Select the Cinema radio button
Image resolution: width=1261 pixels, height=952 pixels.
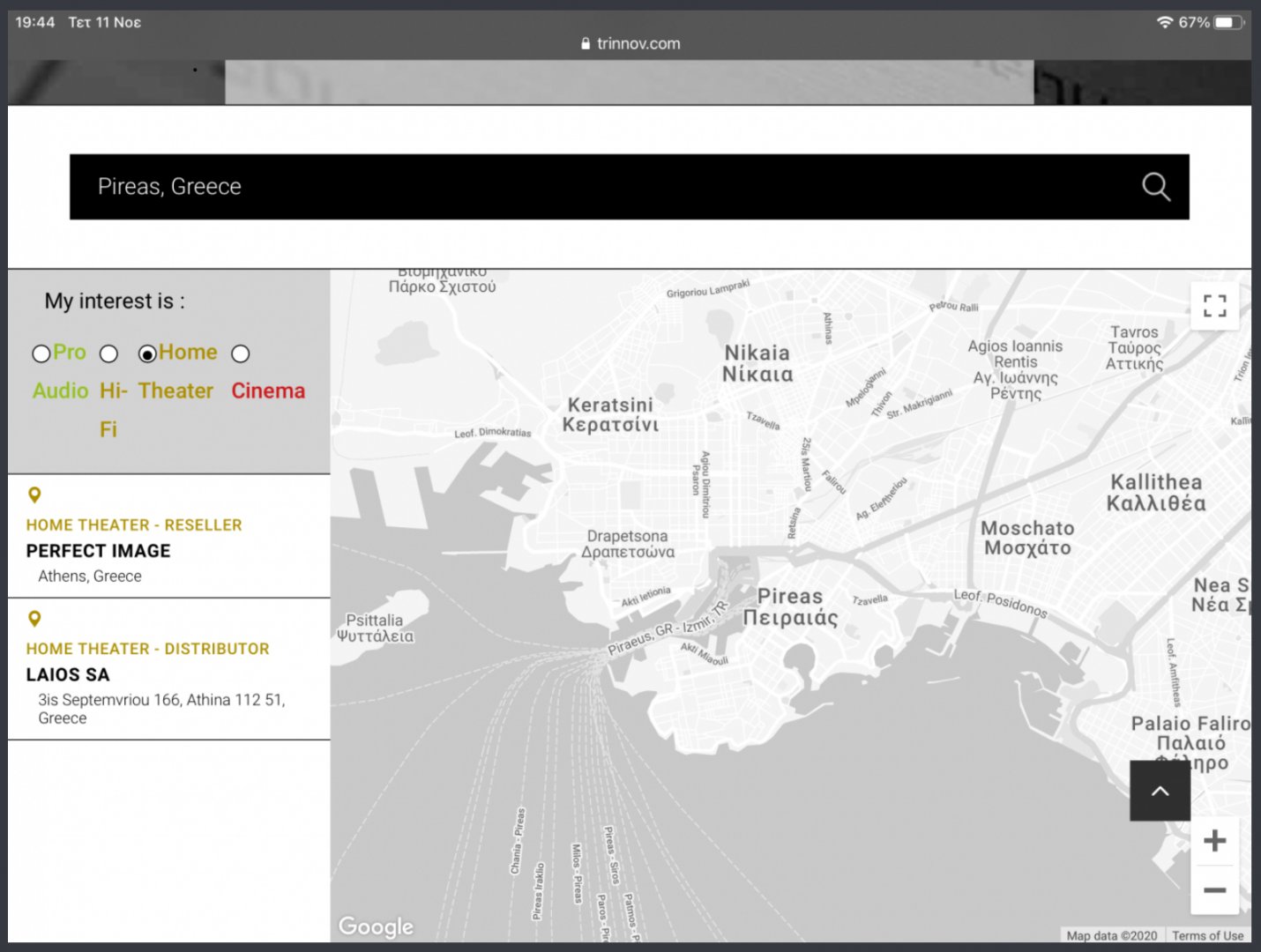click(x=240, y=353)
